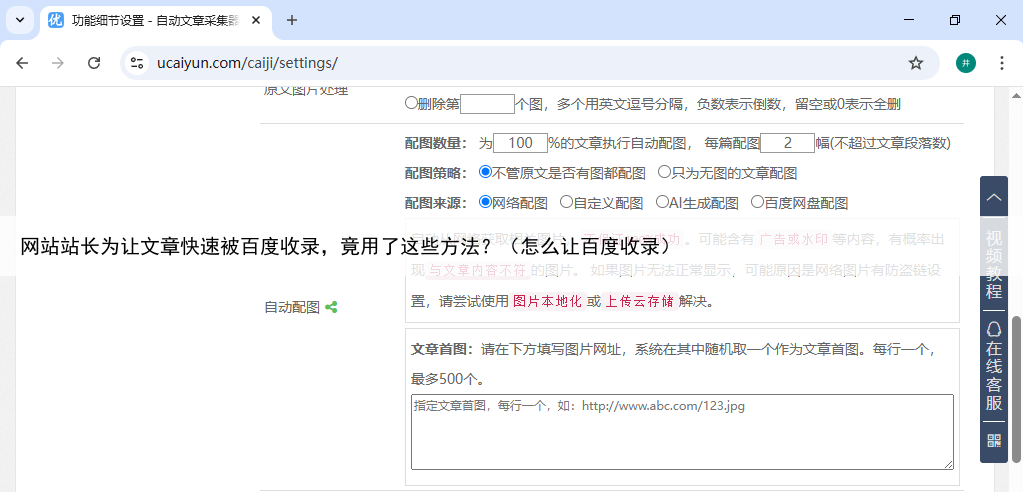Open a new browser tab
Image resolution: width=1023 pixels, height=492 pixels.
292,20
